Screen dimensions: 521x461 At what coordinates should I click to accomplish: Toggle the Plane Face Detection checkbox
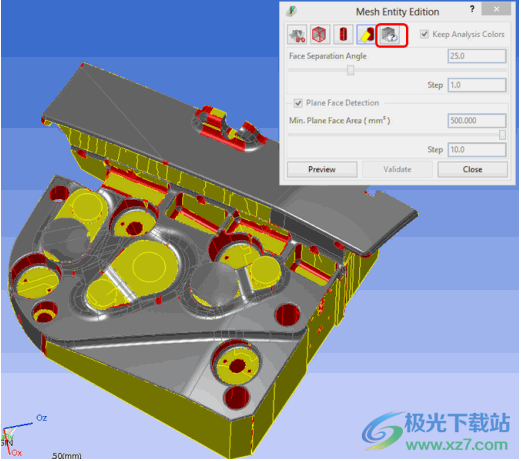click(298, 103)
